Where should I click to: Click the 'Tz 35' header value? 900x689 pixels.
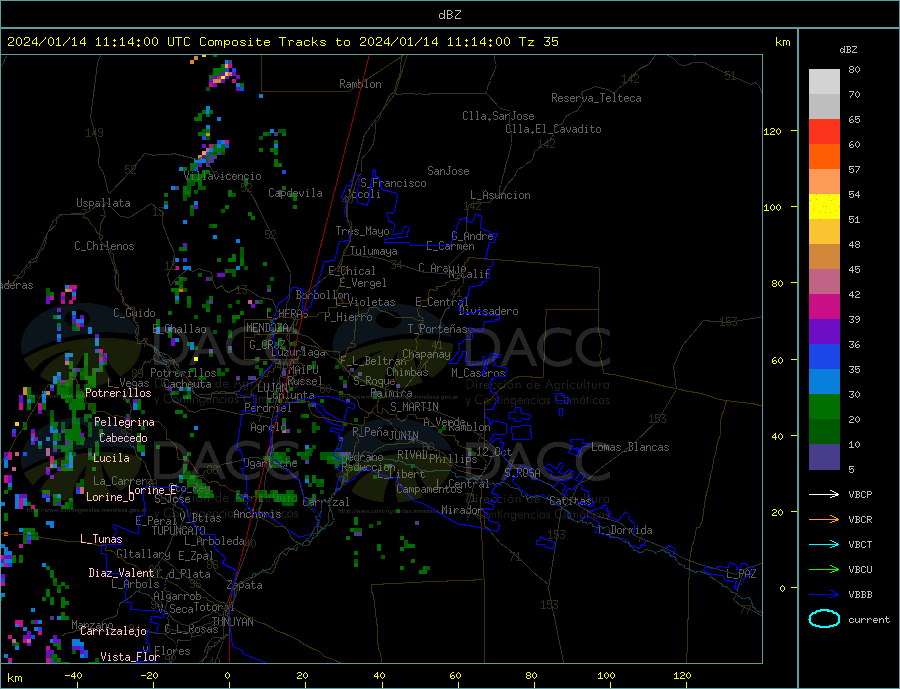click(538, 42)
